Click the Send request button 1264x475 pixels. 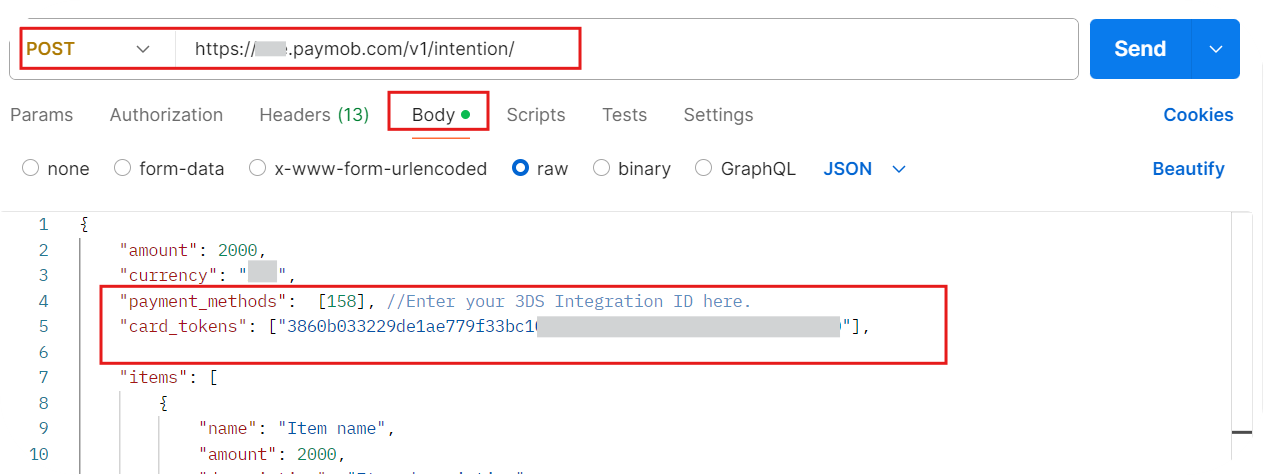tap(1139, 49)
